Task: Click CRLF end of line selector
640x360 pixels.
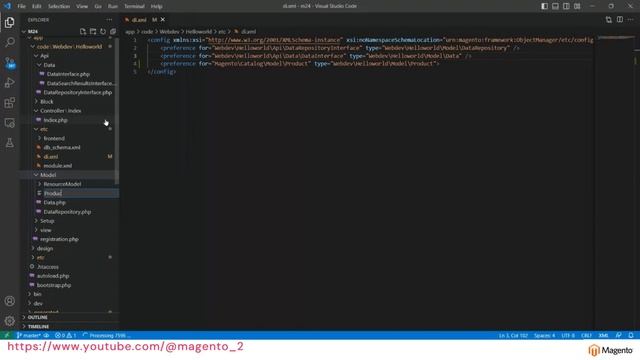Action: click(586, 335)
